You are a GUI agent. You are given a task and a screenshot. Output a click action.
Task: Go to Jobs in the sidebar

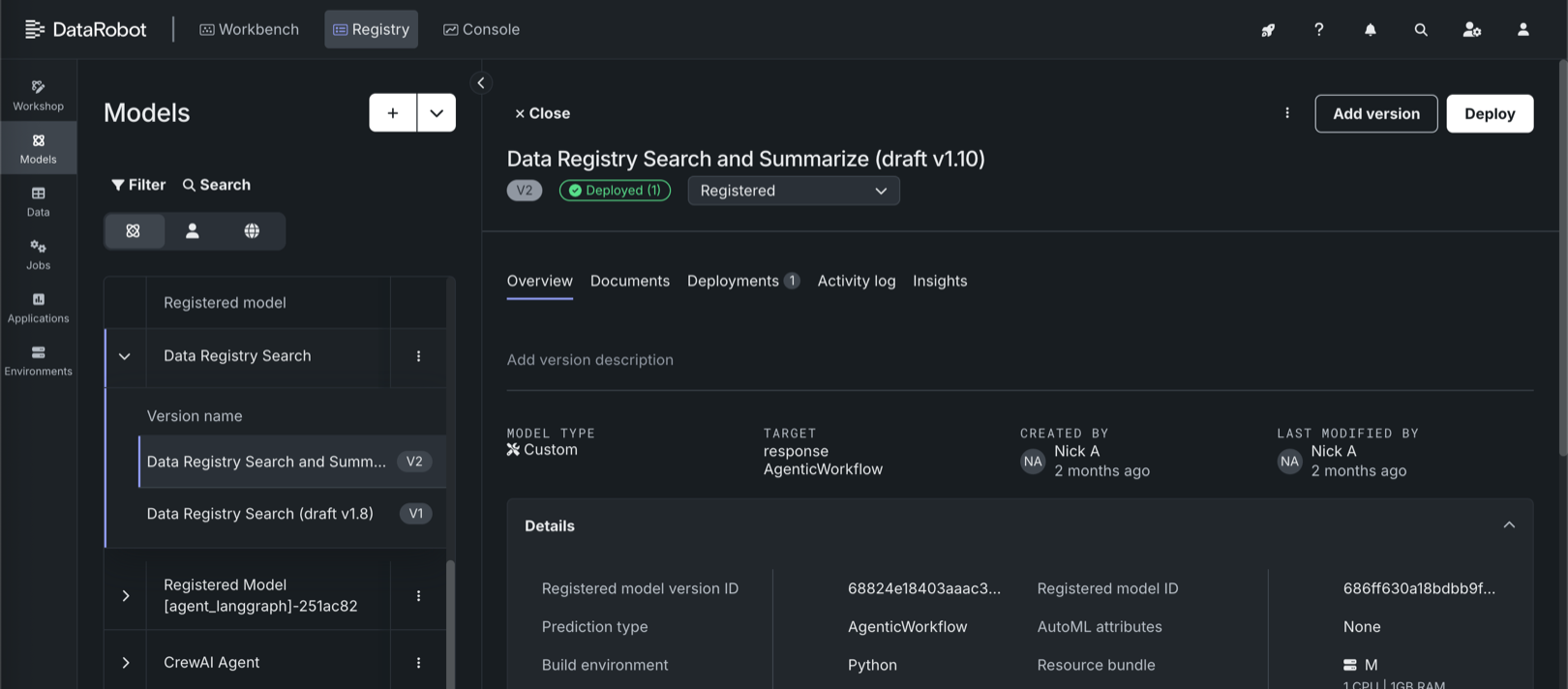[38, 255]
